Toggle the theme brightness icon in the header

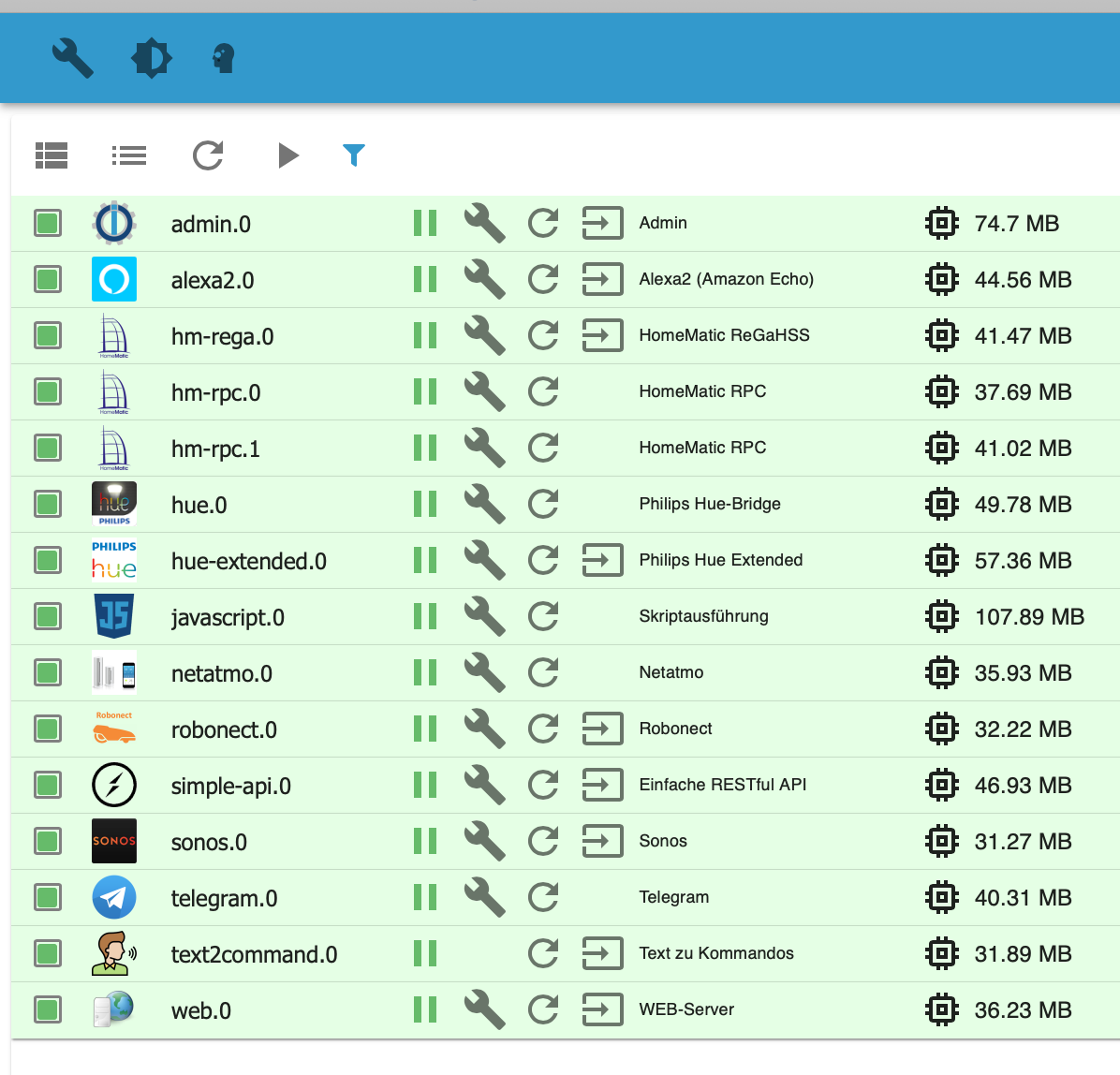(x=152, y=59)
